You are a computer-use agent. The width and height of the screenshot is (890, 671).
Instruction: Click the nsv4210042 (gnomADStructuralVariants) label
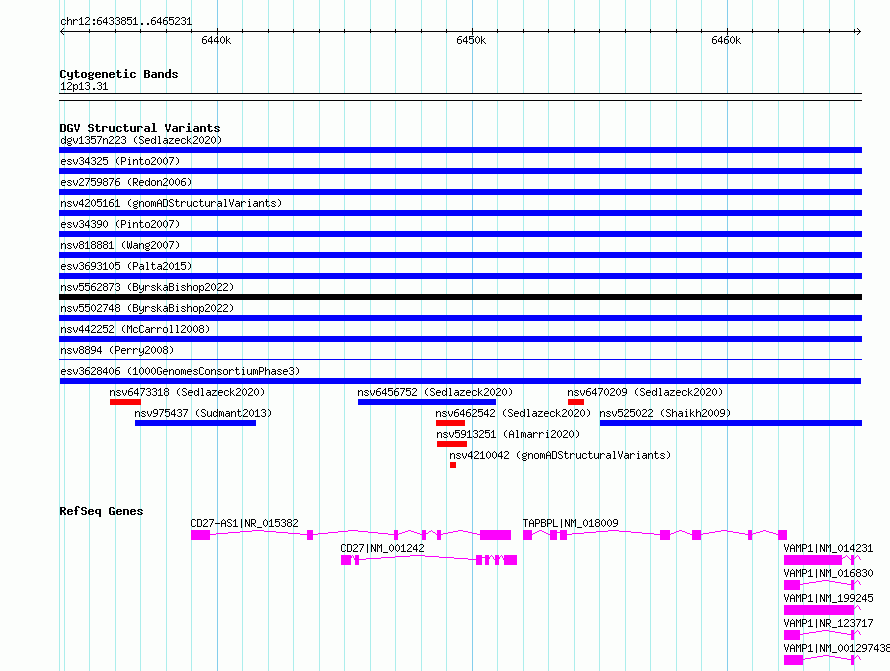560,455
